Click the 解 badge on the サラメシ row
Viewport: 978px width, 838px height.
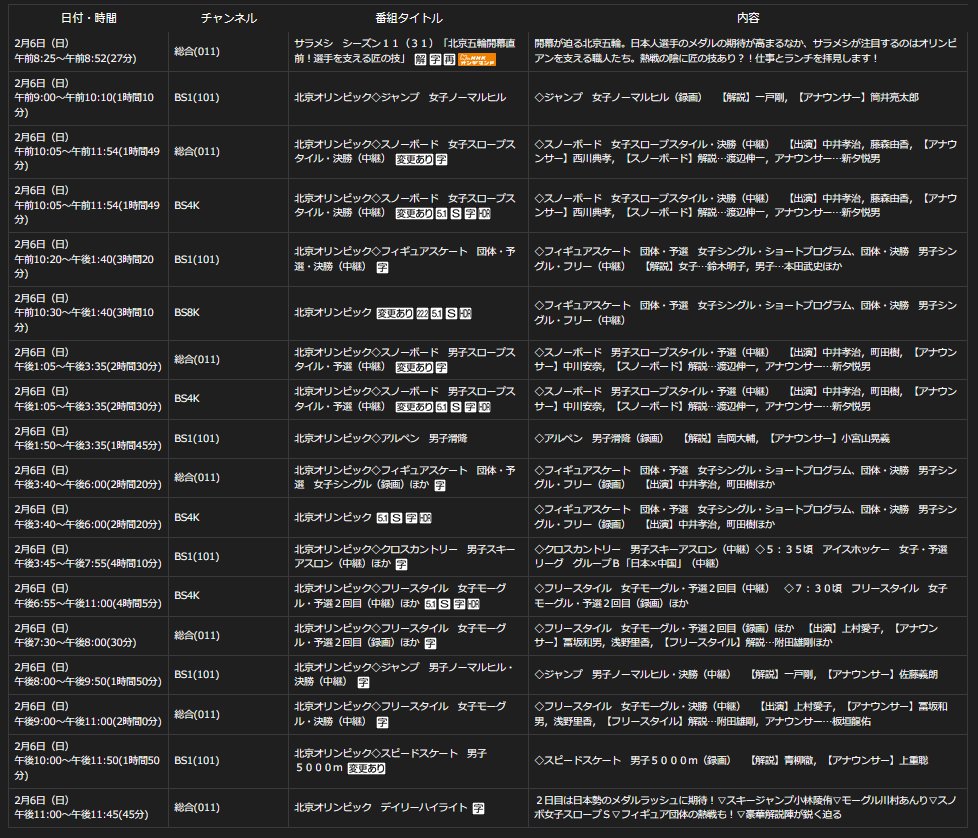(x=420, y=59)
